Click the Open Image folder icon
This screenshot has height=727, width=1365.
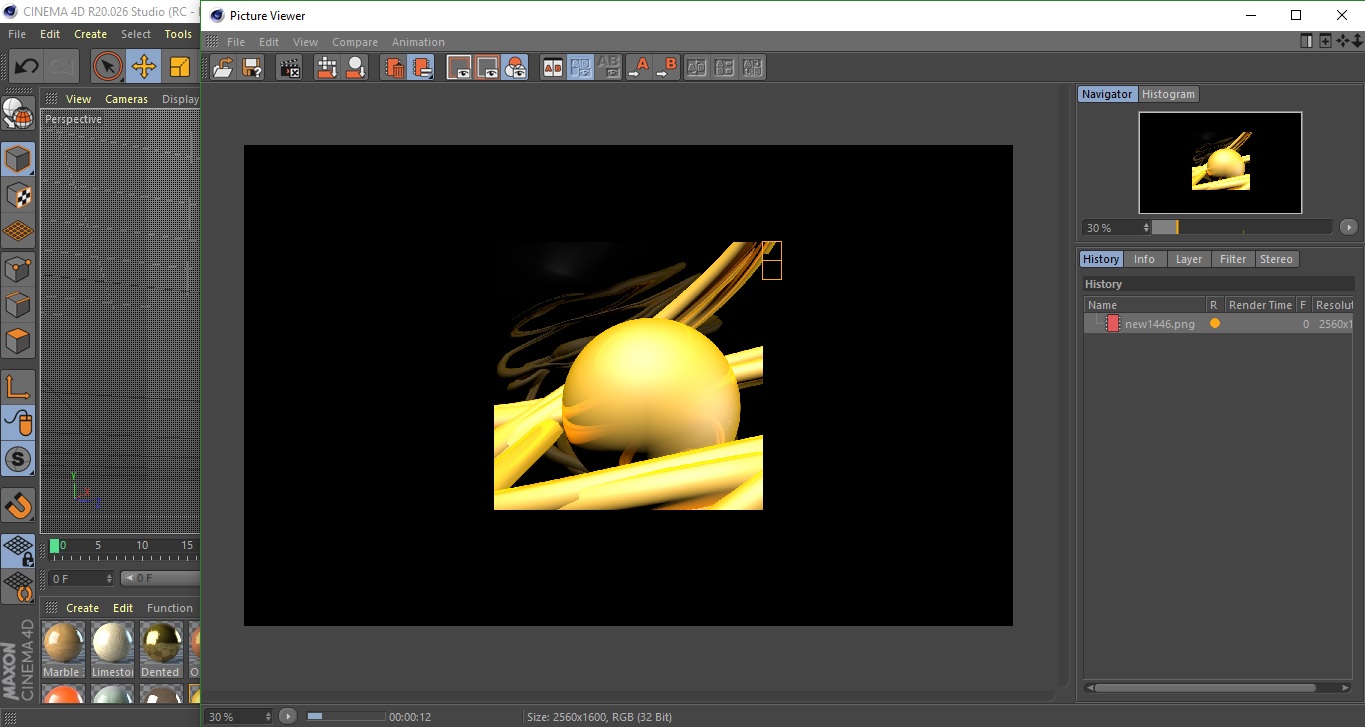223,68
